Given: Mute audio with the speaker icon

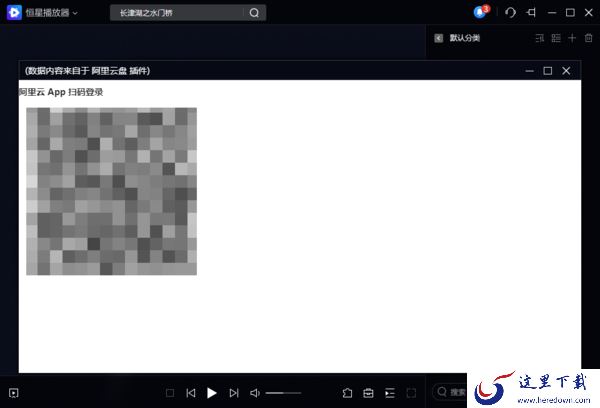Looking at the screenshot, I should pos(255,393).
